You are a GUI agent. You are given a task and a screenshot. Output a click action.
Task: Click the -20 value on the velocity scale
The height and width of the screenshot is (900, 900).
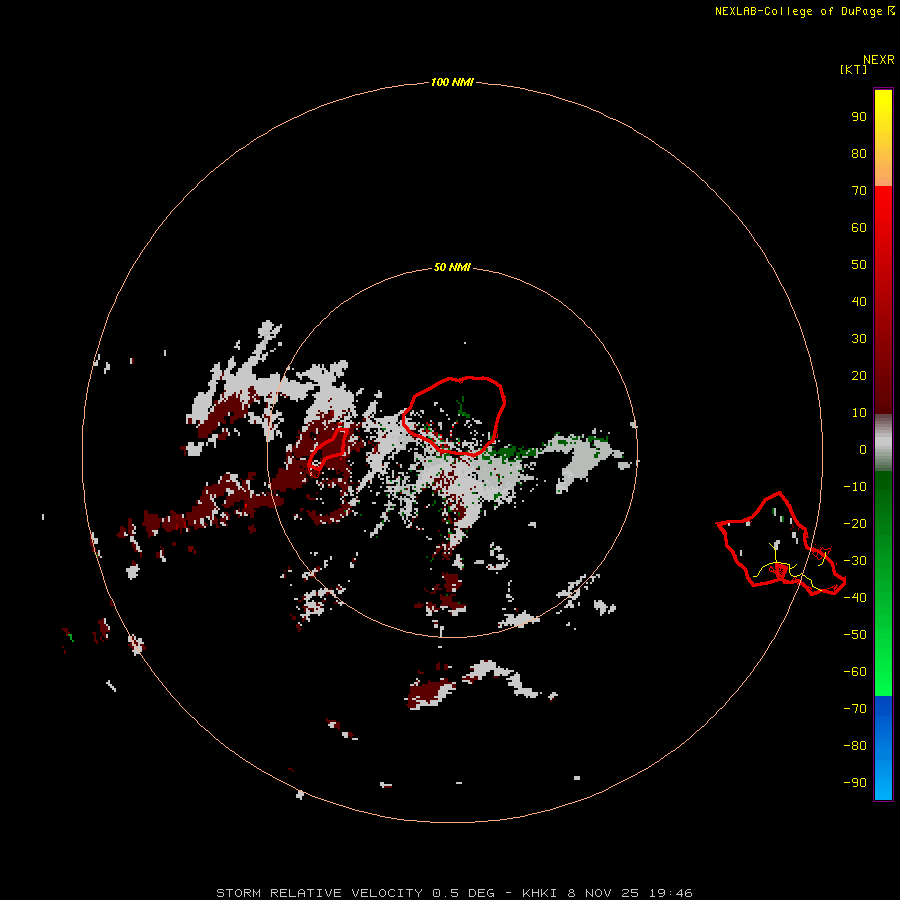pyautogui.click(x=855, y=523)
